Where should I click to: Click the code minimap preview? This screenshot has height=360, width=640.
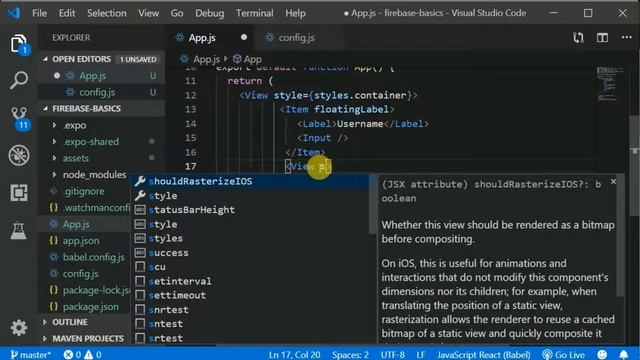(610, 84)
